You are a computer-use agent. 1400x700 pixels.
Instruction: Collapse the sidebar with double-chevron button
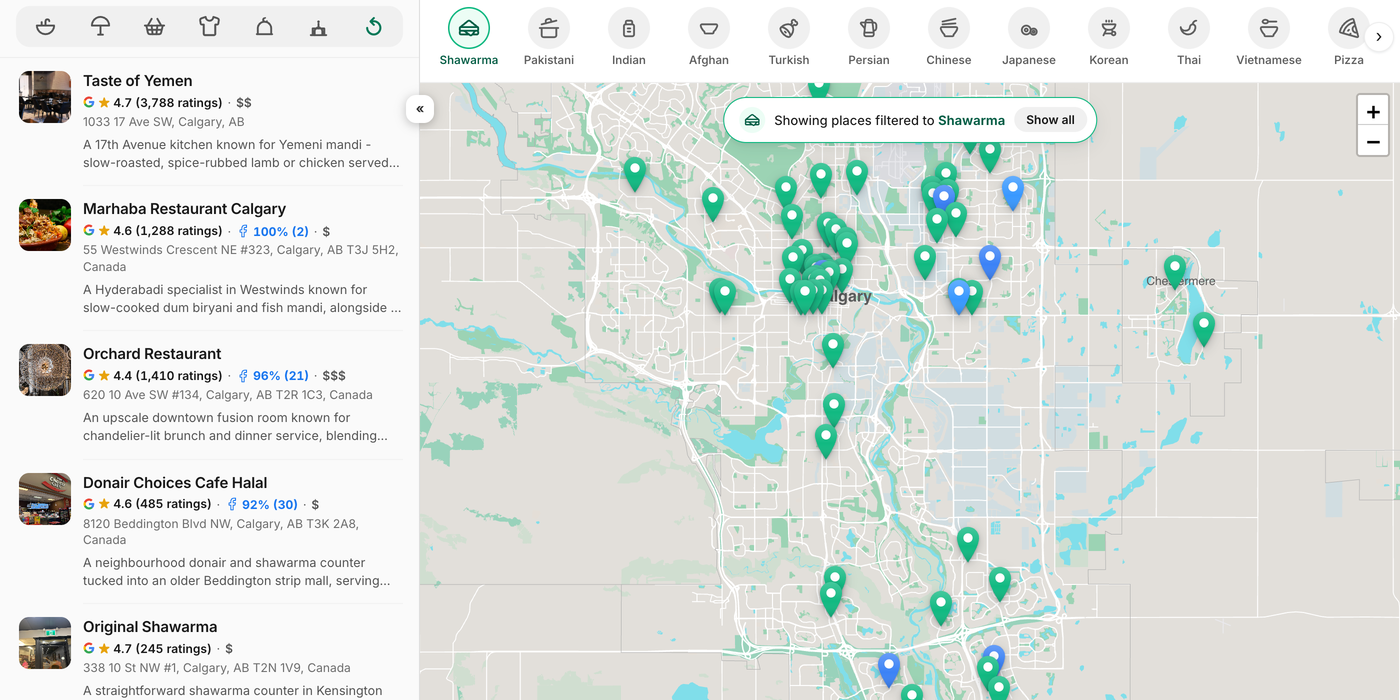click(420, 109)
